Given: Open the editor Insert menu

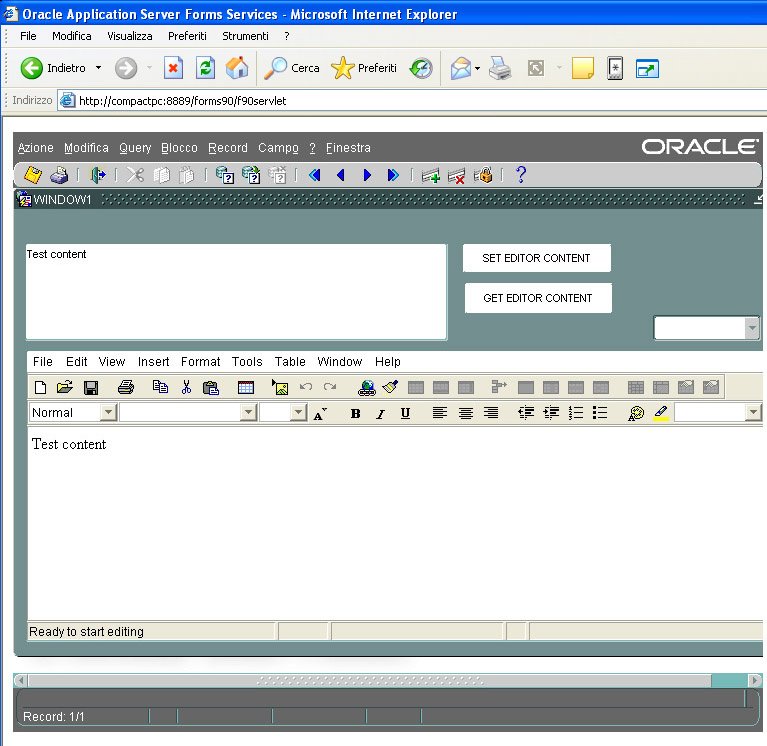Looking at the screenshot, I should tap(154, 362).
